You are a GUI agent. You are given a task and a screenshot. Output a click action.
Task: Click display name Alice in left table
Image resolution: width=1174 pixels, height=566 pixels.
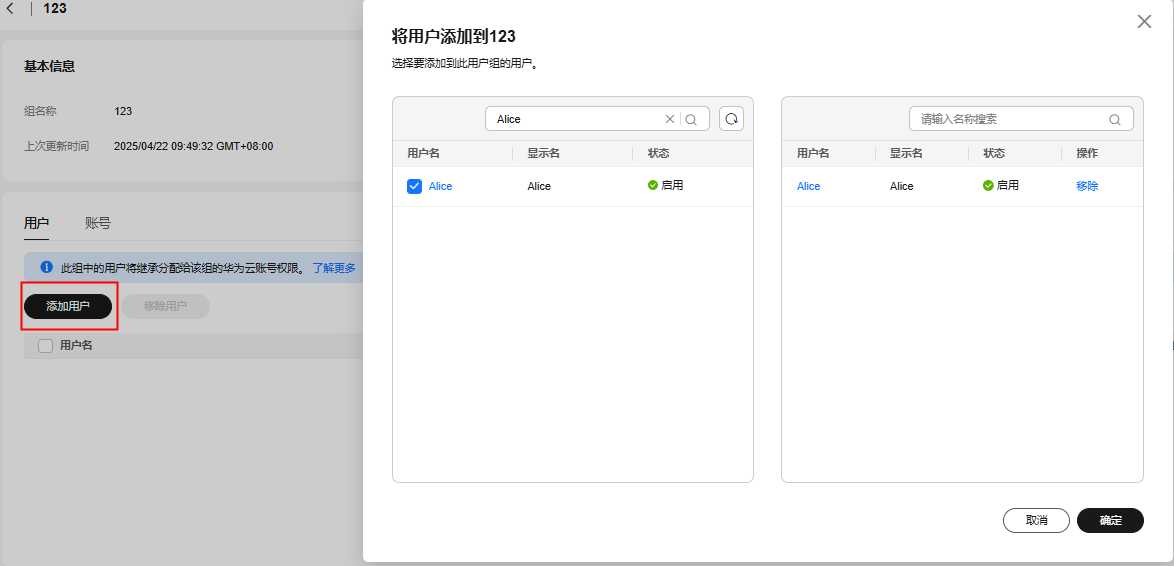tap(539, 186)
